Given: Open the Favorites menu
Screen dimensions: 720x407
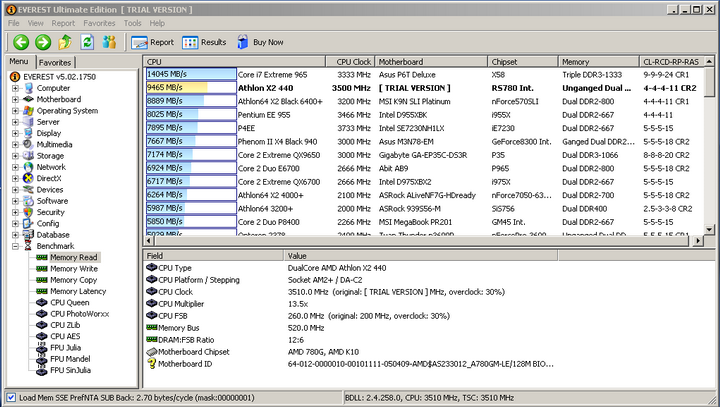Looking at the screenshot, I should (99, 23).
